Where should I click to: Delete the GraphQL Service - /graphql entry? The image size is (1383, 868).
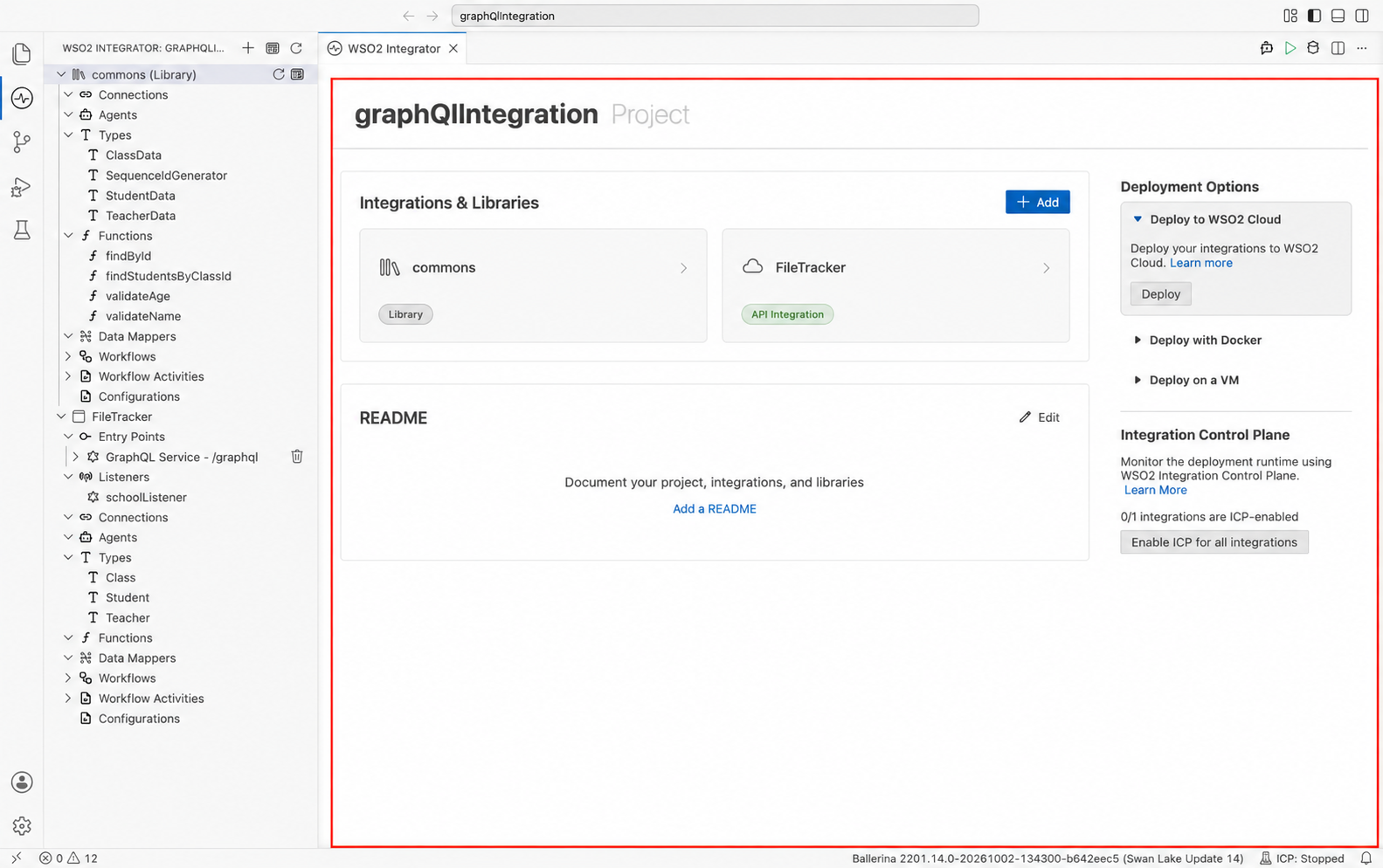[297, 457]
